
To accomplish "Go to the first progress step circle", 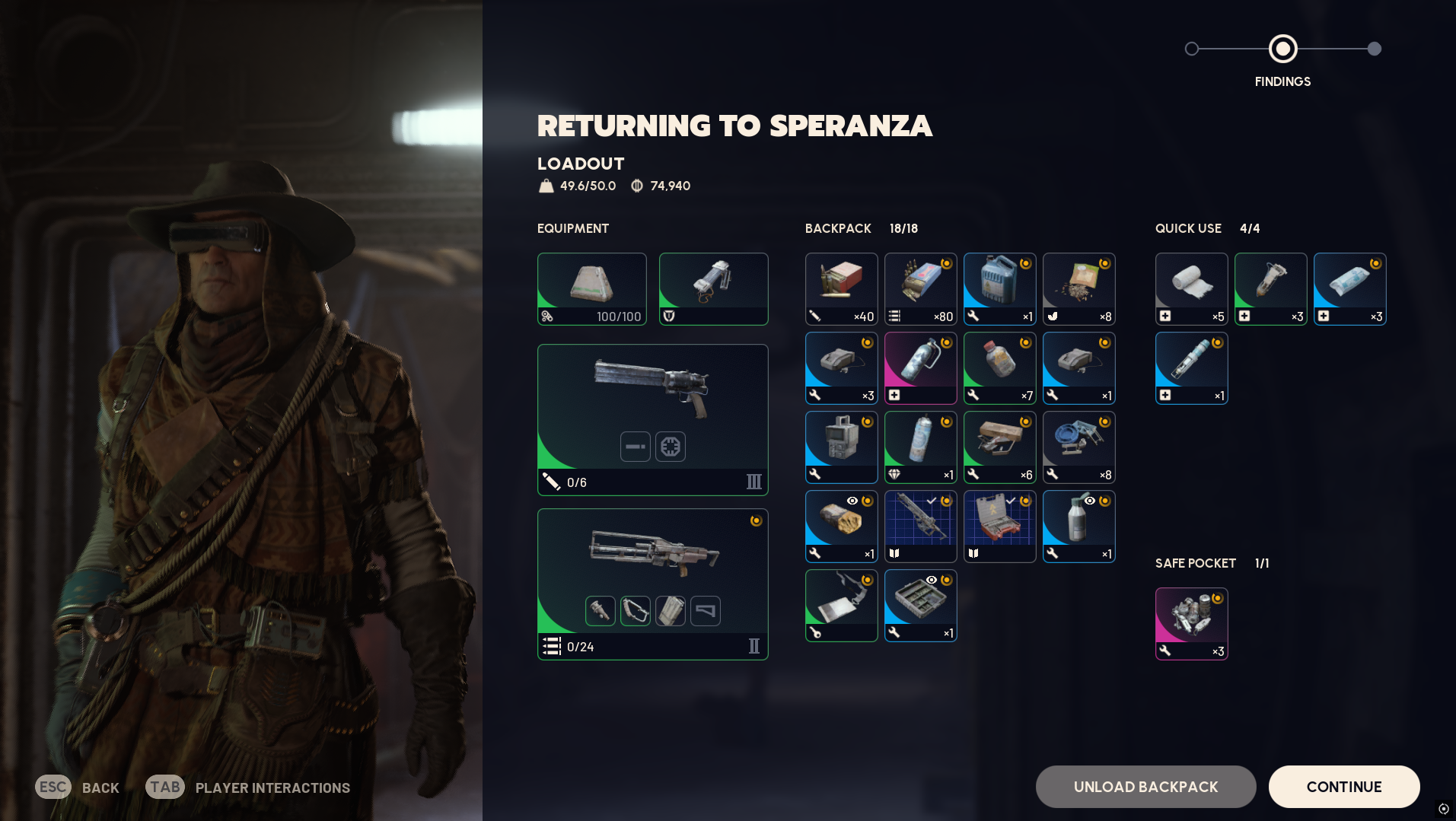I will [x=1192, y=49].
